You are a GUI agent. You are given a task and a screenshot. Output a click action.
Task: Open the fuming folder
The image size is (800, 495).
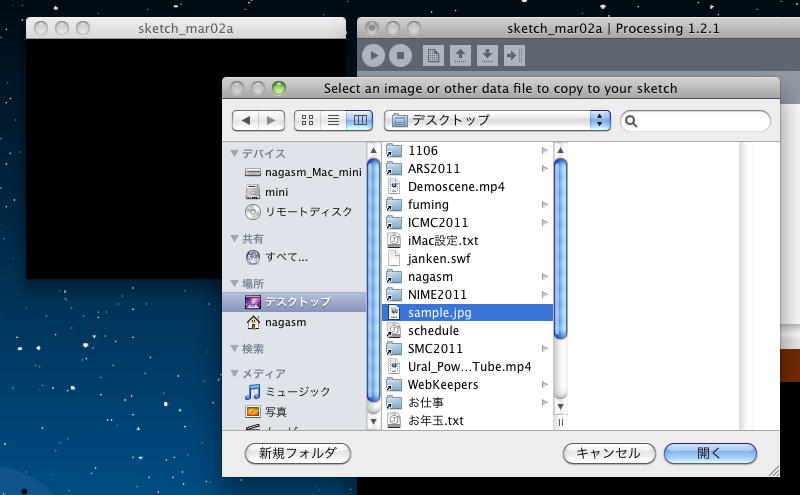(x=467, y=205)
